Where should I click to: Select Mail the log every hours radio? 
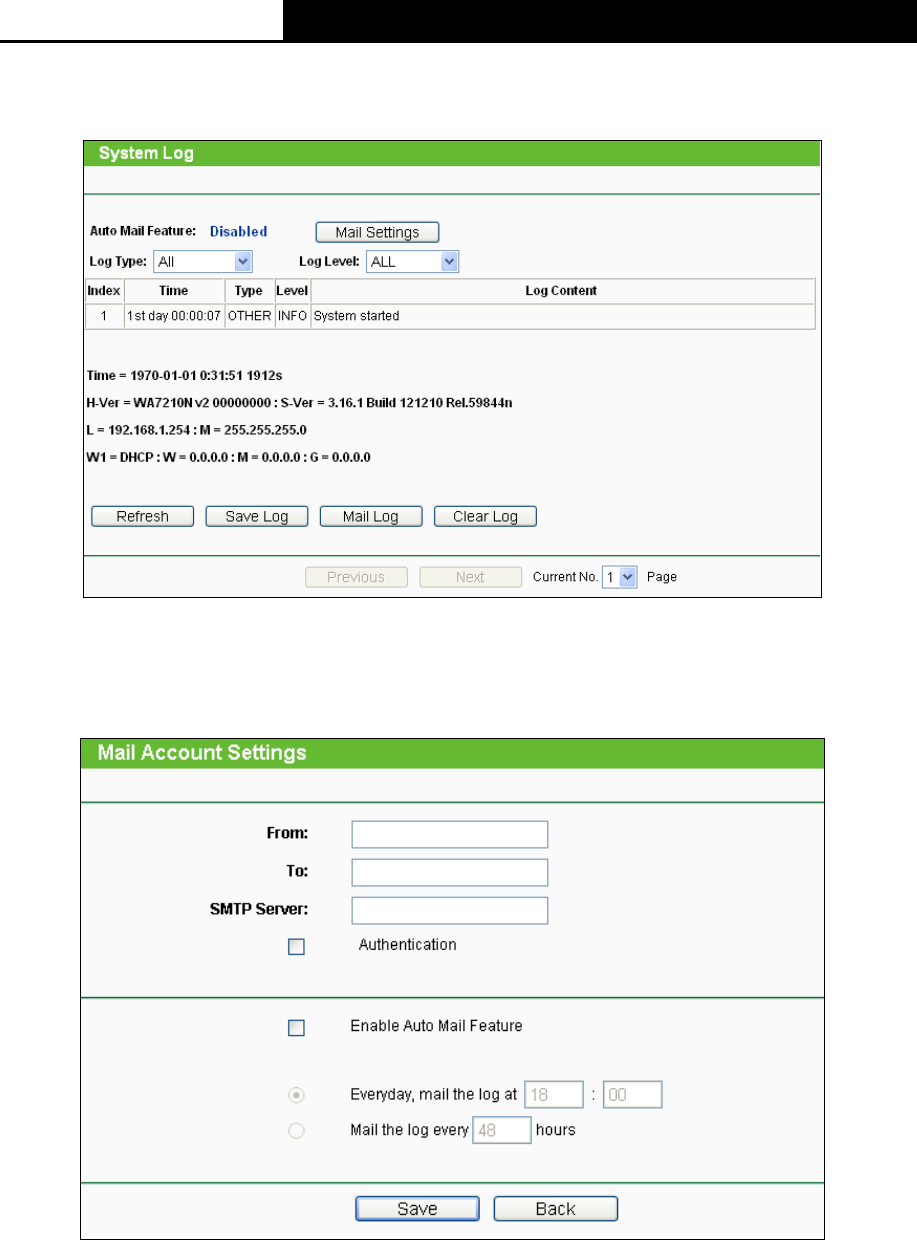point(296,1132)
